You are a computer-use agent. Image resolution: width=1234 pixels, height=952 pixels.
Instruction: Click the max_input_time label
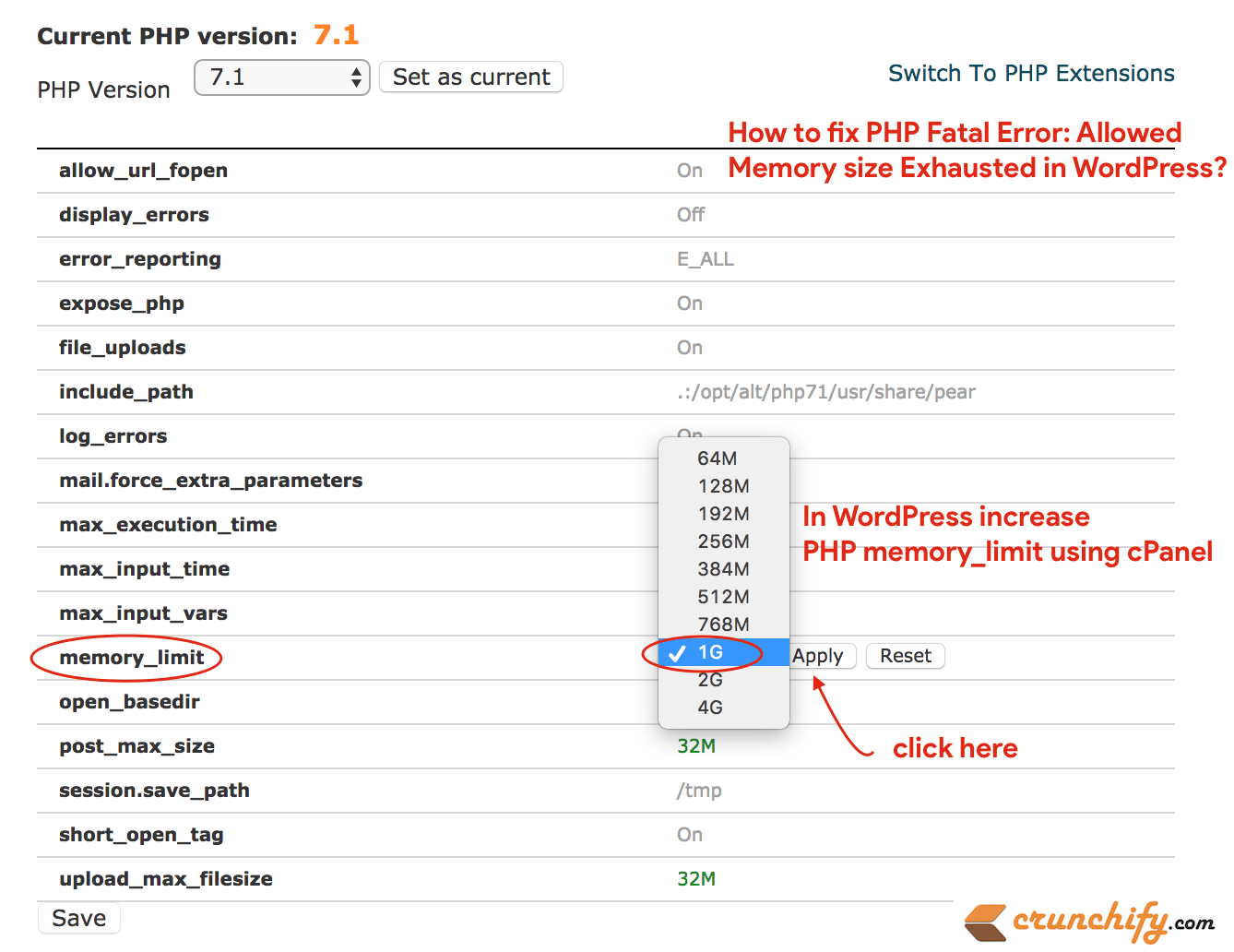[x=145, y=569]
